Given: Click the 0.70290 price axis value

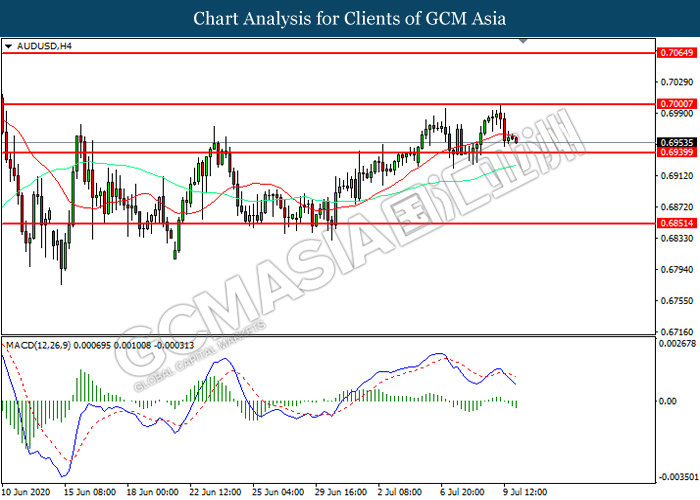Looking at the screenshot, I should tap(677, 82).
